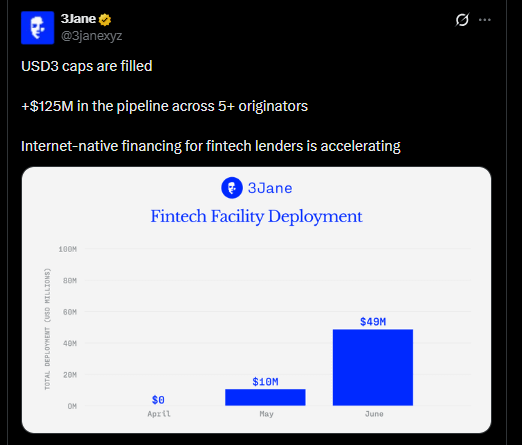
Task: Click the $10M value label
Action: (x=265, y=382)
